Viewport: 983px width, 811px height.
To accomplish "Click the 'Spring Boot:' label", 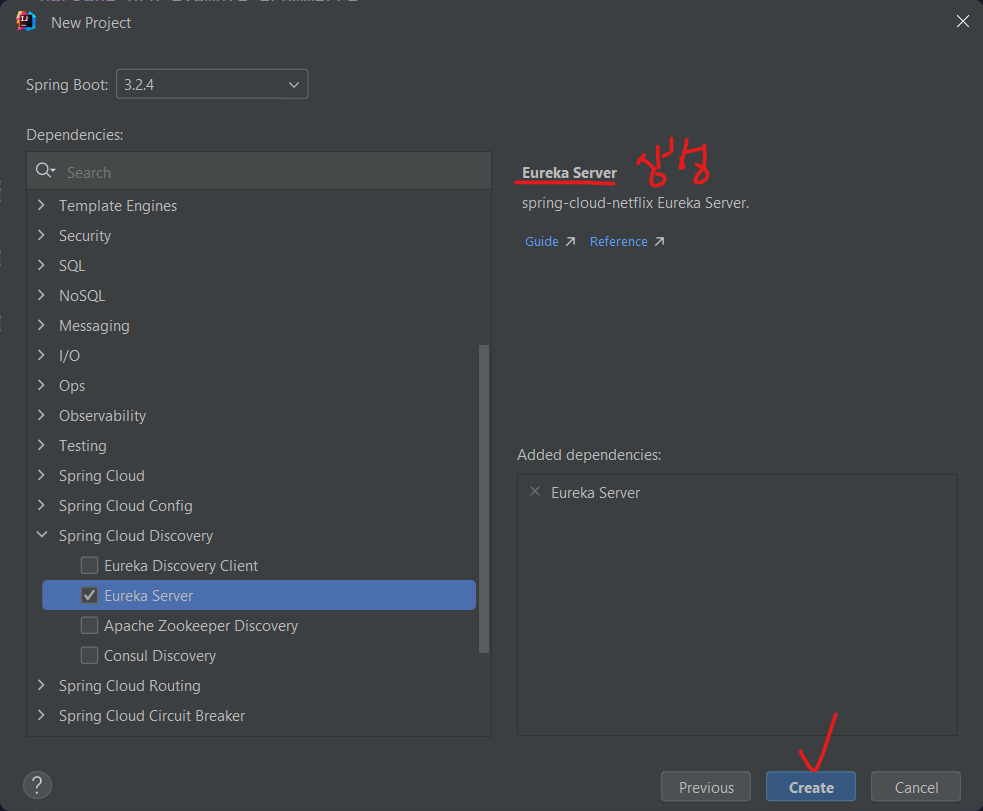I will tap(67, 85).
